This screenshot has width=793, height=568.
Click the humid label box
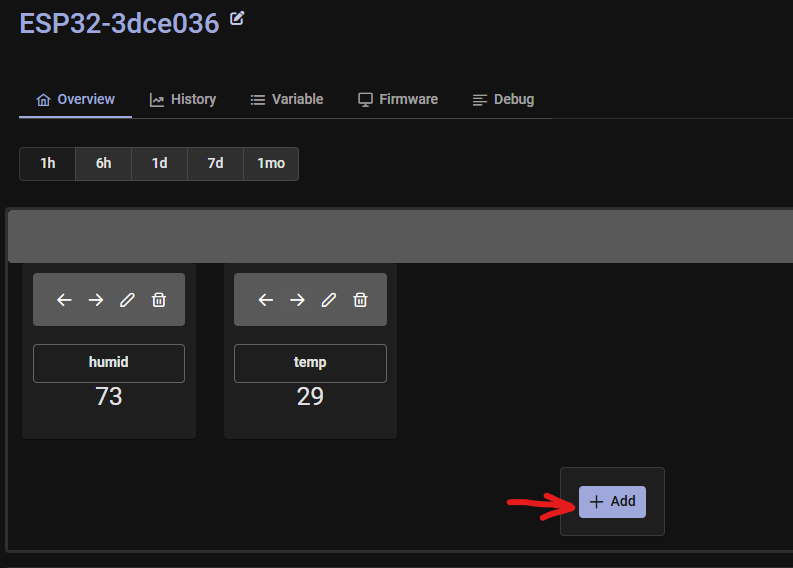[109, 363]
